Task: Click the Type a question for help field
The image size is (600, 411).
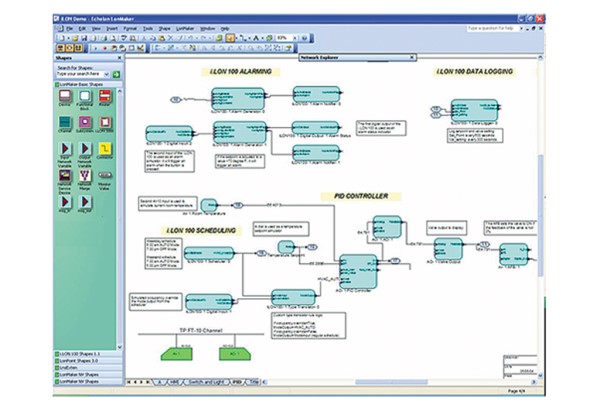Action: (491, 28)
